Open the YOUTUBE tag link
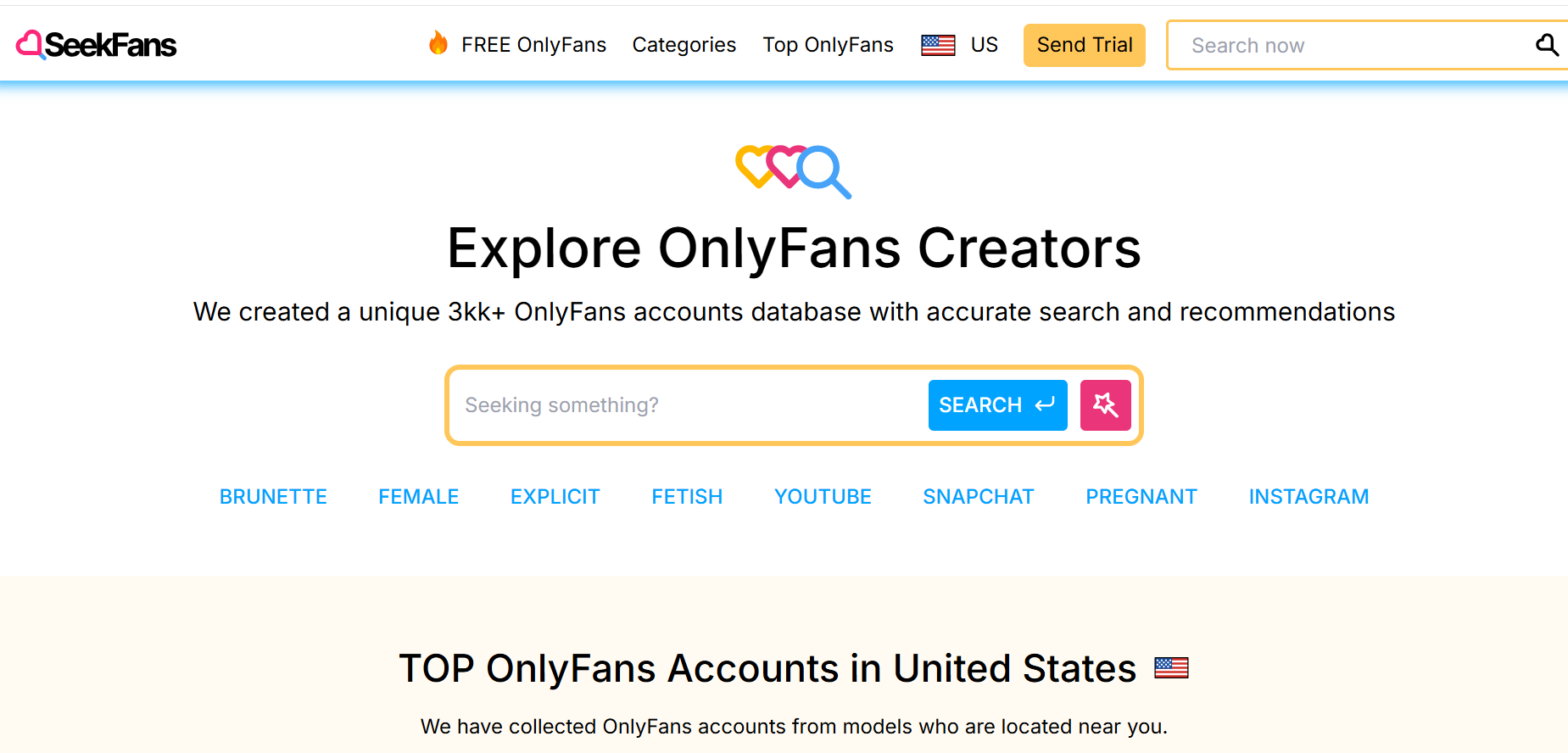Image resolution: width=1568 pixels, height=753 pixels. click(823, 497)
